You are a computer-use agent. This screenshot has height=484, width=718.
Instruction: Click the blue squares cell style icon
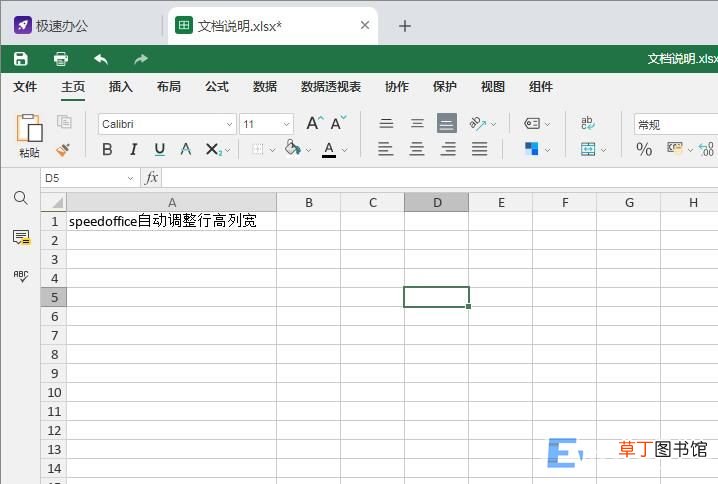(532, 149)
